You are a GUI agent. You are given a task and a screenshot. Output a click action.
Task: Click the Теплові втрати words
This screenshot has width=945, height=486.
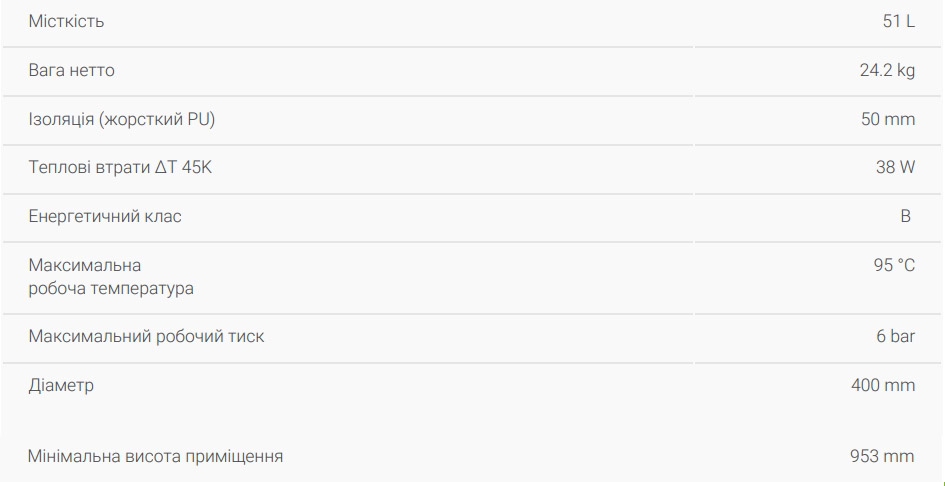point(89,168)
